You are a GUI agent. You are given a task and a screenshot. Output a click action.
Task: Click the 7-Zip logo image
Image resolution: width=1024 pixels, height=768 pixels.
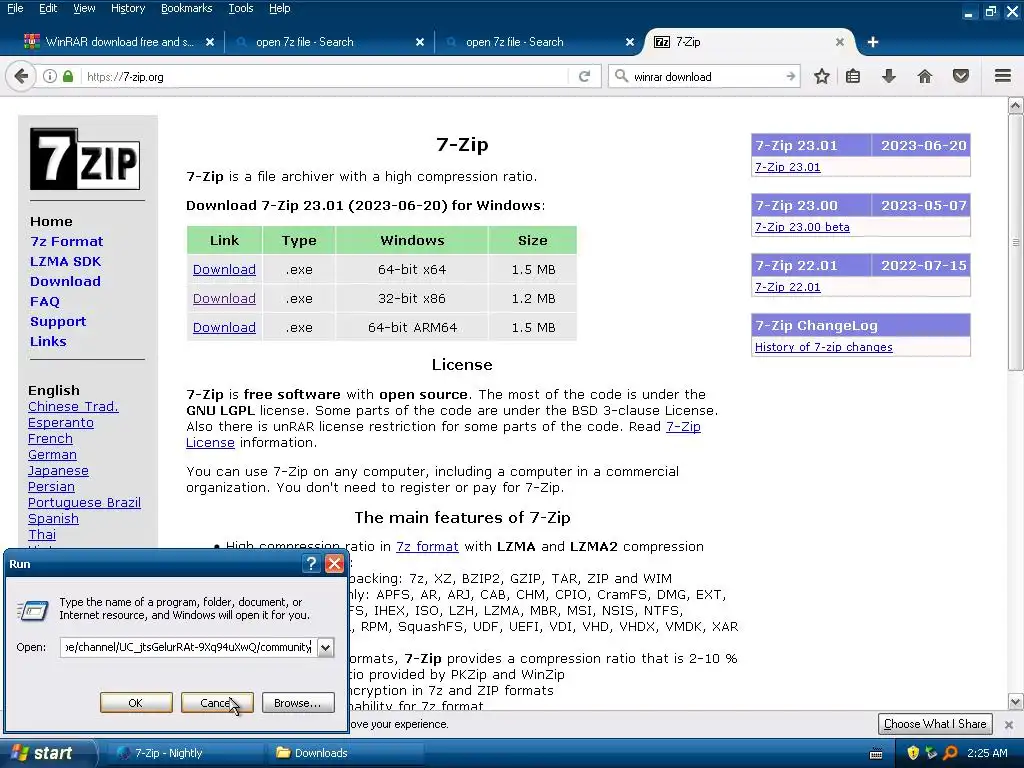[85, 159]
